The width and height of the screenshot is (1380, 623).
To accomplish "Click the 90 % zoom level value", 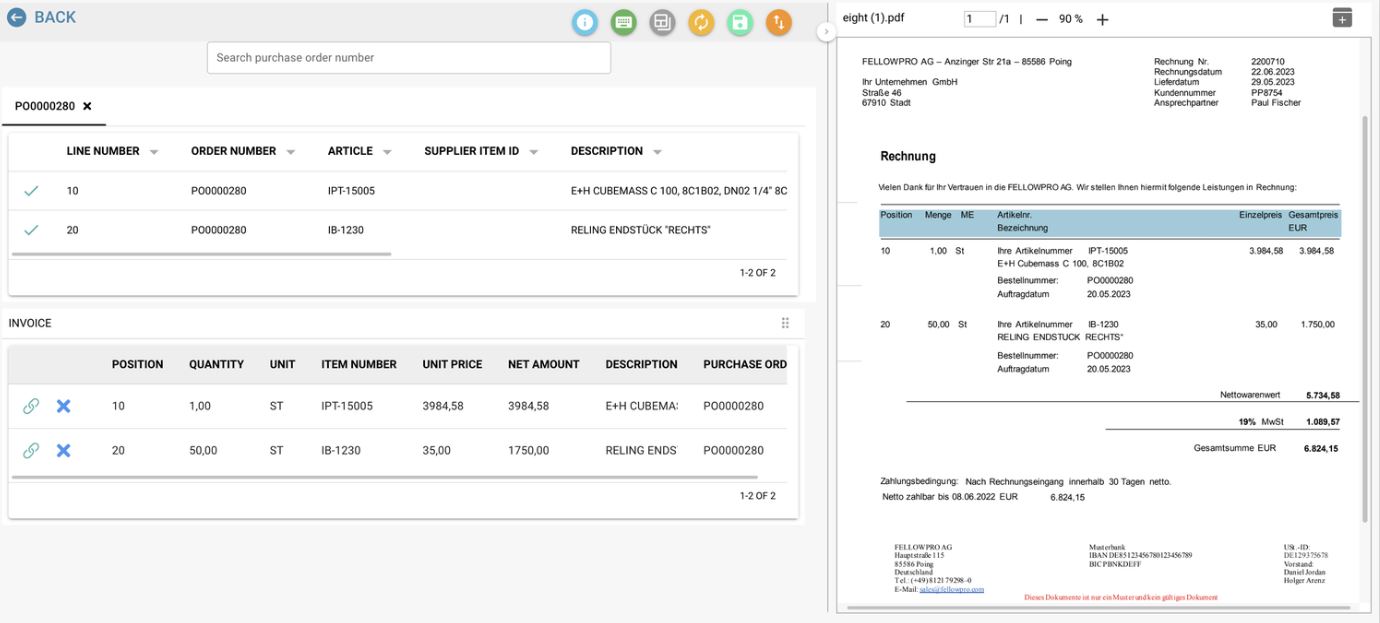I will 1071,19.
